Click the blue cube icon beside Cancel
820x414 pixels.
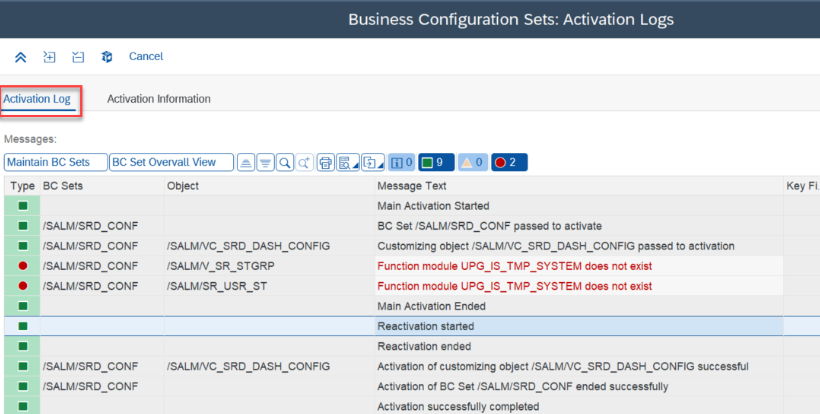[x=107, y=57]
